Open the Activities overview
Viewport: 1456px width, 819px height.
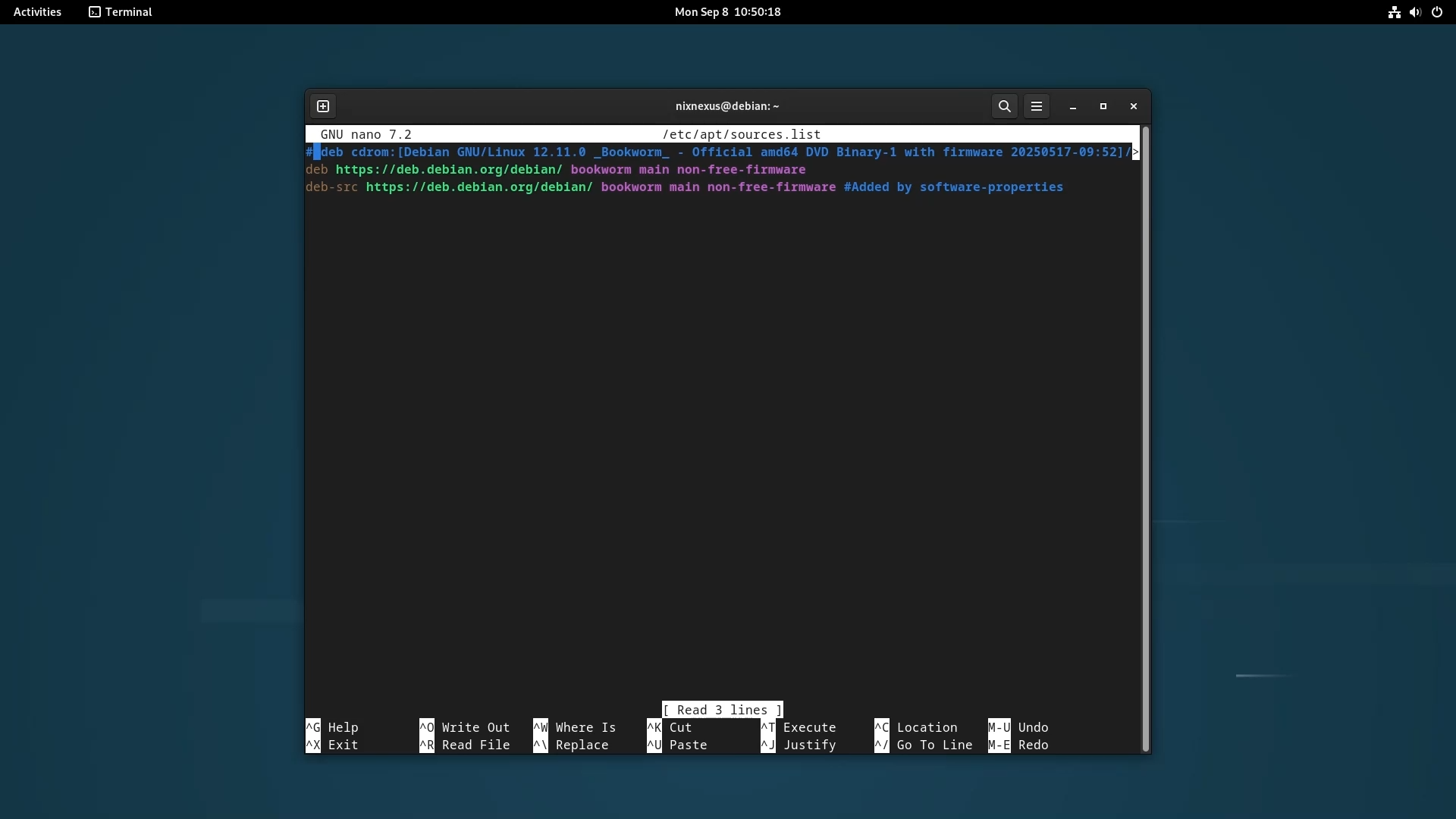coord(37,12)
